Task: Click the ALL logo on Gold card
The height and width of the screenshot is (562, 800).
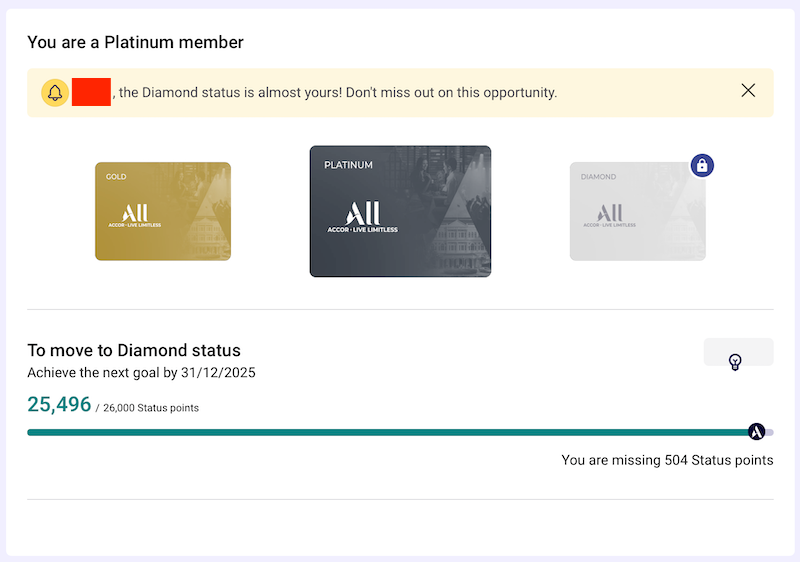Action: [134, 215]
